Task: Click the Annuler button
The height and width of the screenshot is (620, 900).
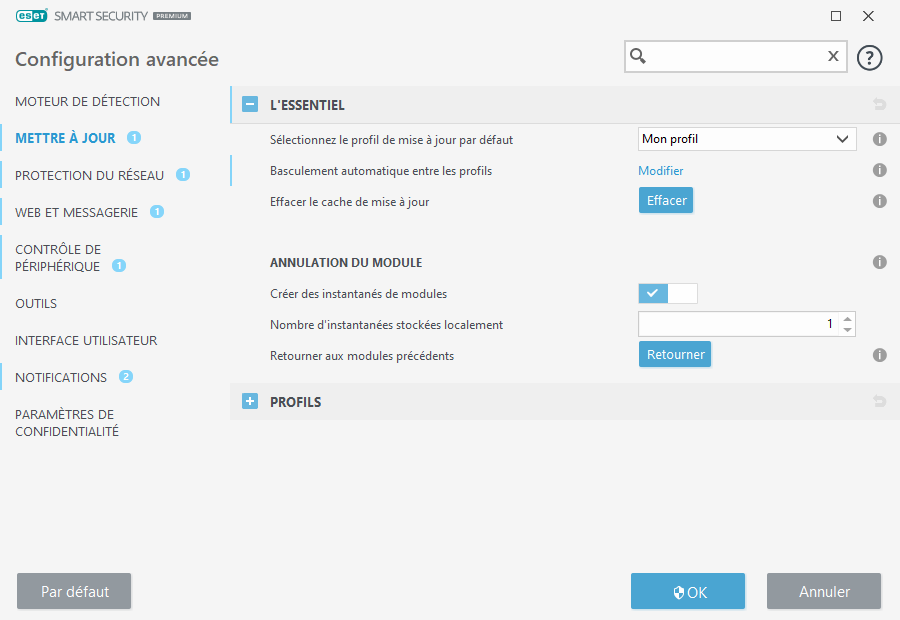Action: click(824, 591)
